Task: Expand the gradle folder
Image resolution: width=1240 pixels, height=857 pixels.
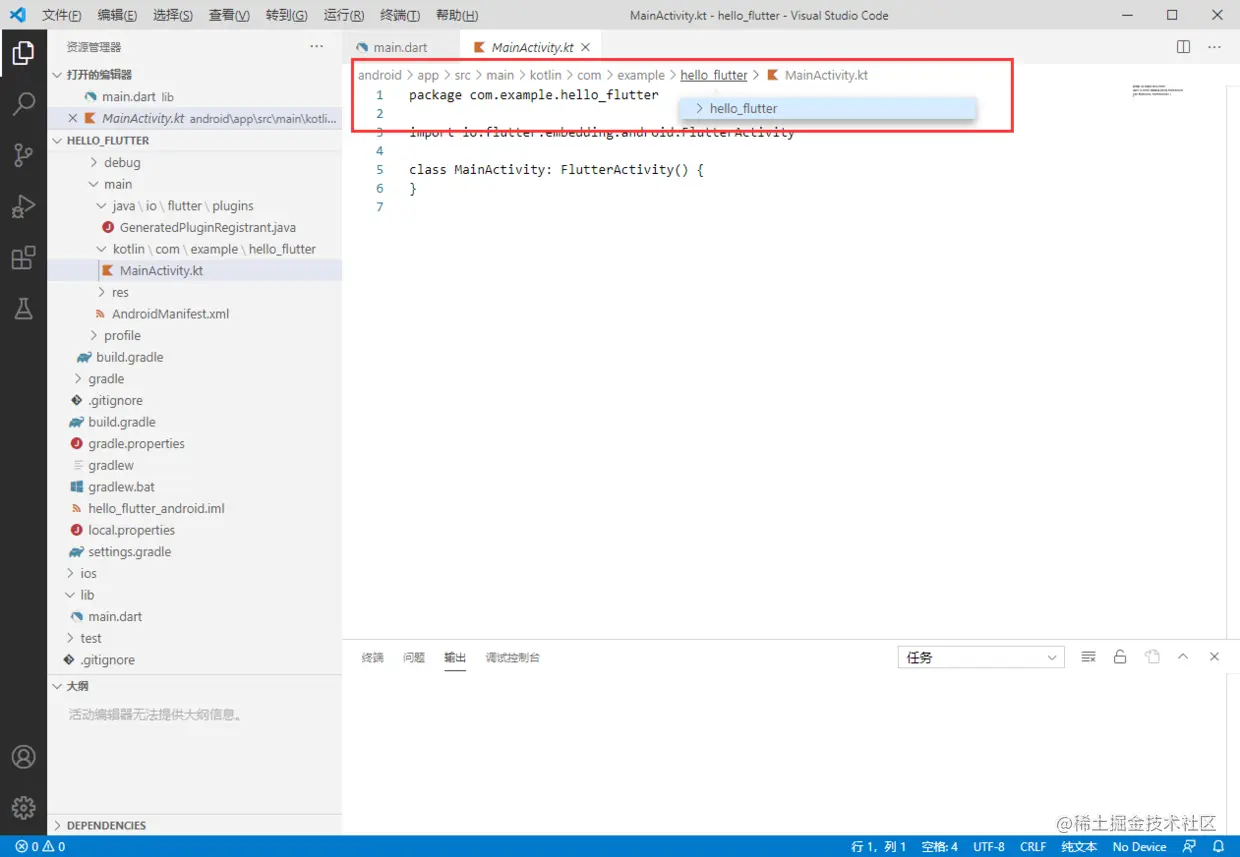Action: coord(106,379)
